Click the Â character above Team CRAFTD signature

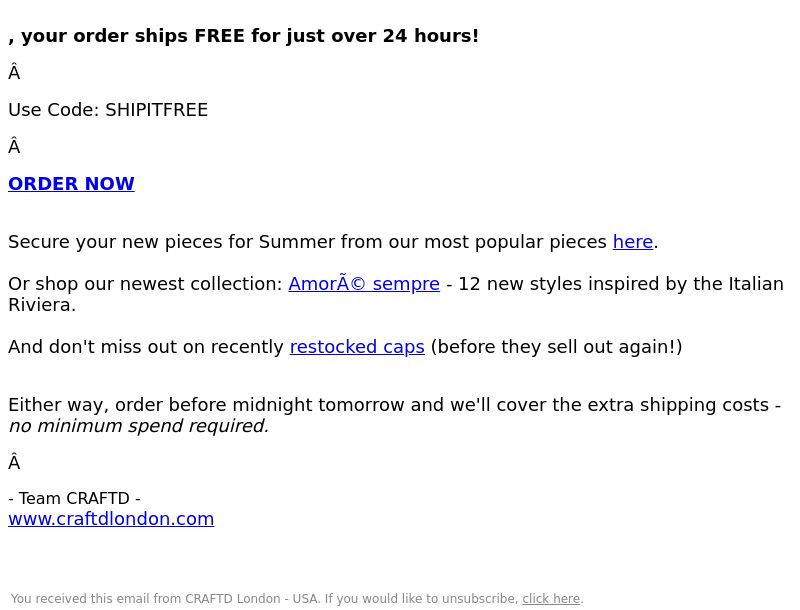pyautogui.click(x=14, y=463)
